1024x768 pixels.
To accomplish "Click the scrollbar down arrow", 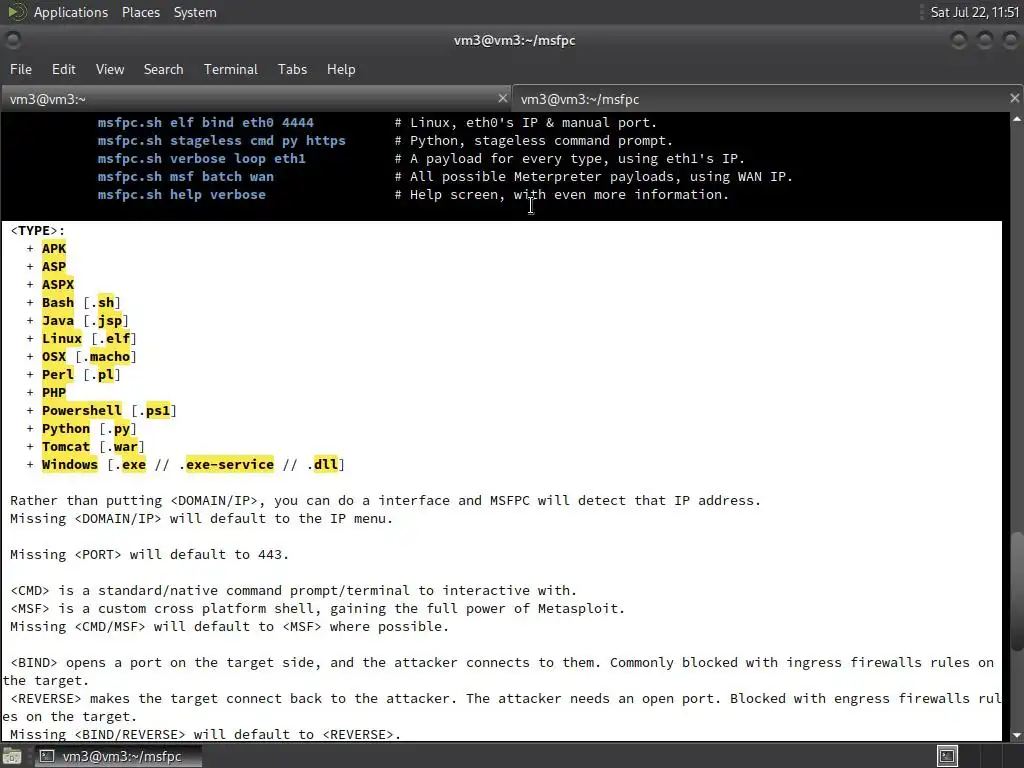I will [1016, 735].
